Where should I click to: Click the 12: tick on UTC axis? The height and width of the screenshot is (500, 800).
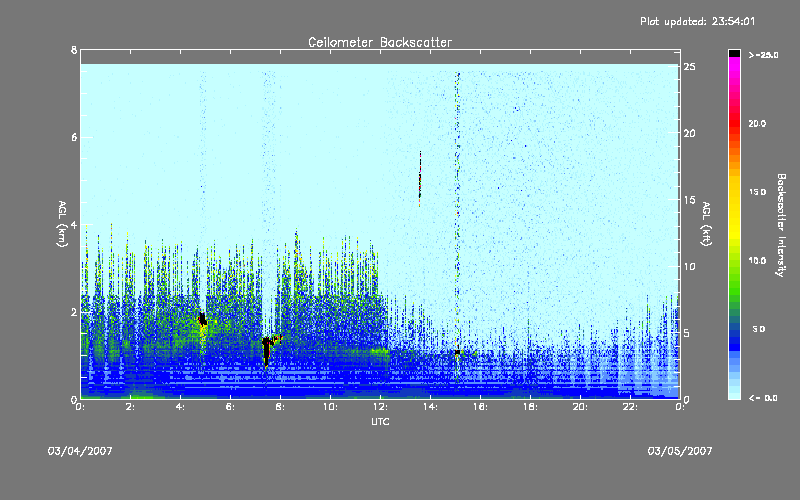pyautogui.click(x=380, y=407)
